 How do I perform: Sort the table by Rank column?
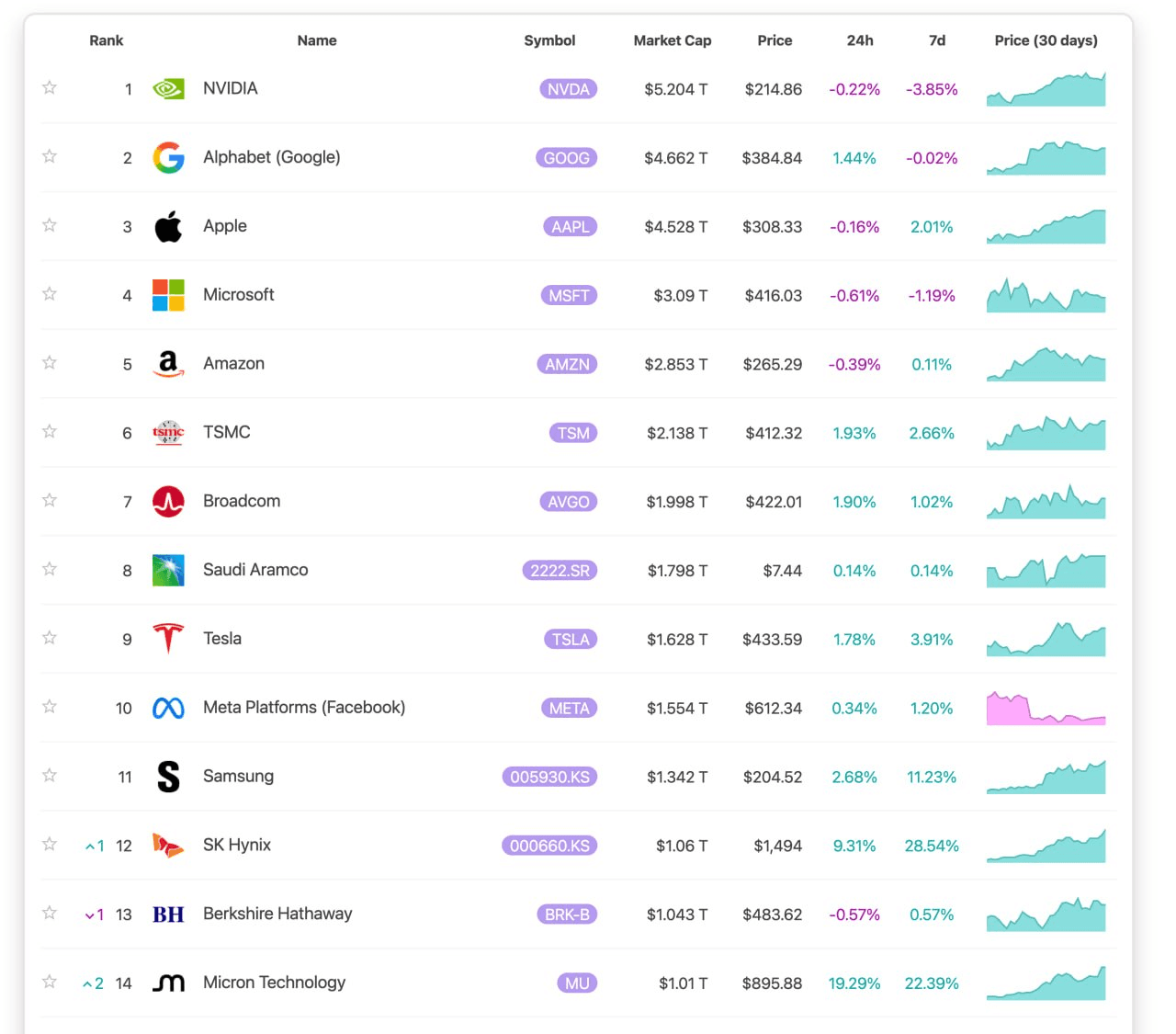[x=107, y=40]
